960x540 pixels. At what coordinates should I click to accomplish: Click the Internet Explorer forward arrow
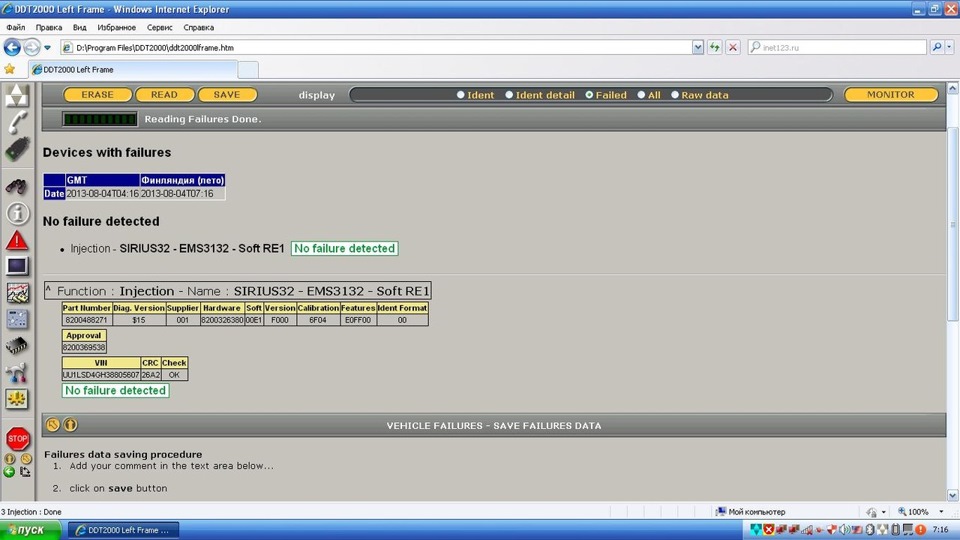31,47
